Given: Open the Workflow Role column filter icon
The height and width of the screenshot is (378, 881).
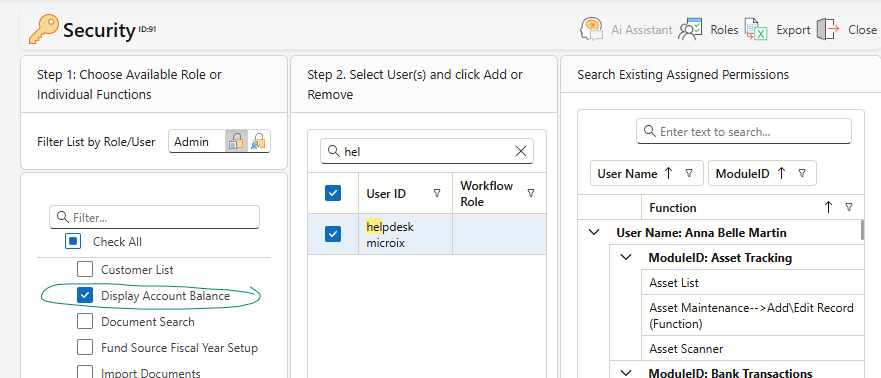Looking at the screenshot, I should [531, 193].
